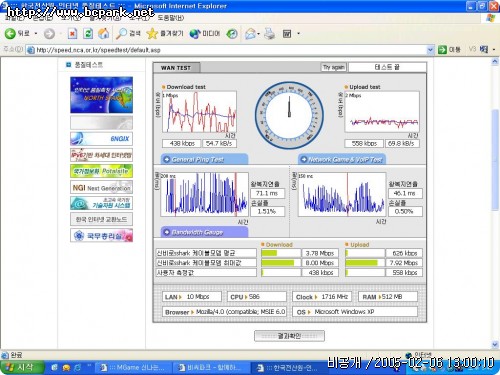This screenshot has width=500, height=375.
Task: Click the OS Microsoft Windows XP field
Action: pos(355,312)
